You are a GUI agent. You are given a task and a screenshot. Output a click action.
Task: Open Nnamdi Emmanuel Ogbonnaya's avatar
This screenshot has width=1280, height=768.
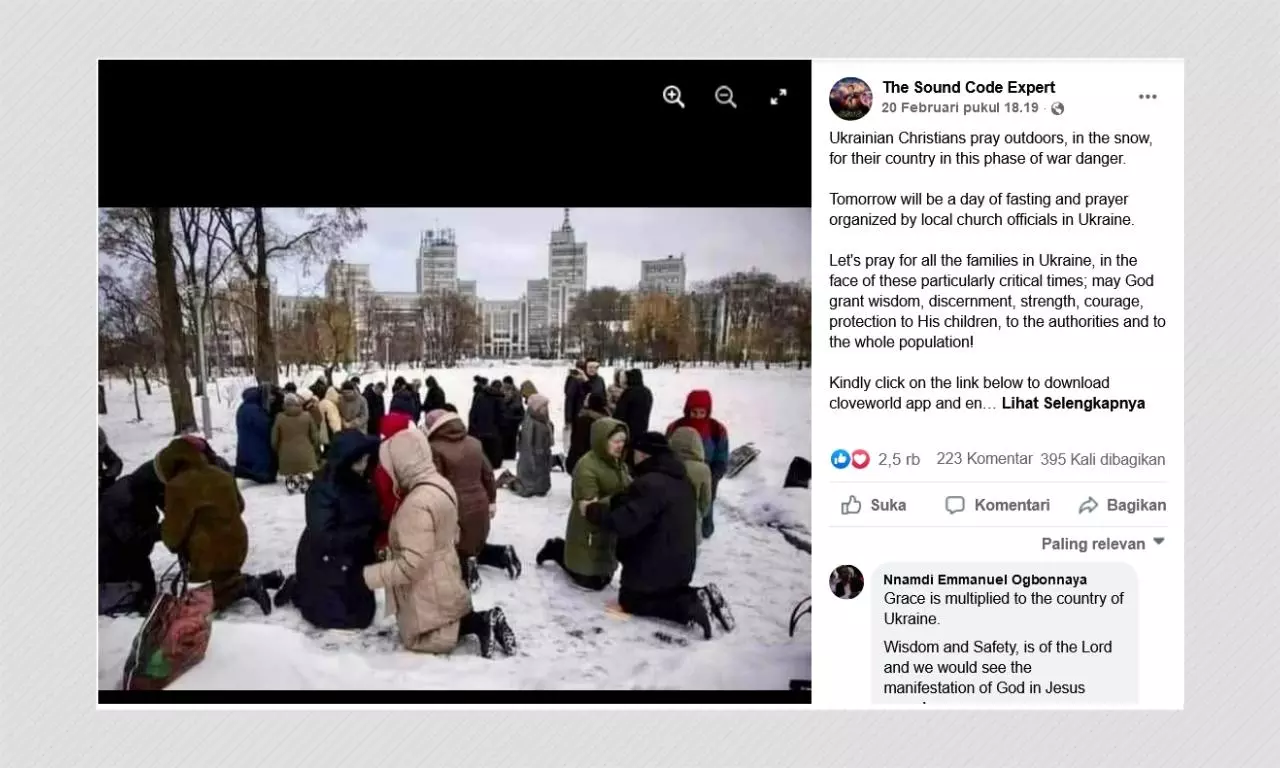click(847, 582)
